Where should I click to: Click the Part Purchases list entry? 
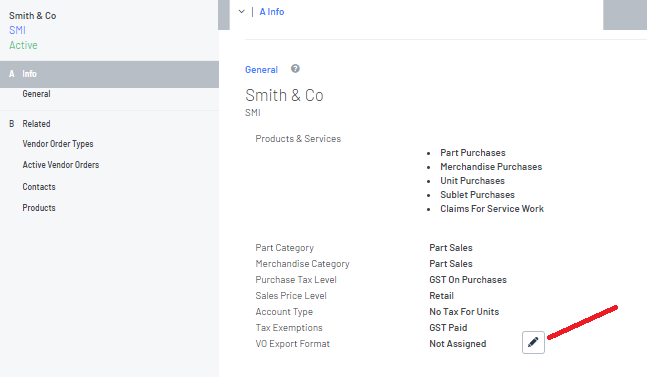click(x=472, y=153)
